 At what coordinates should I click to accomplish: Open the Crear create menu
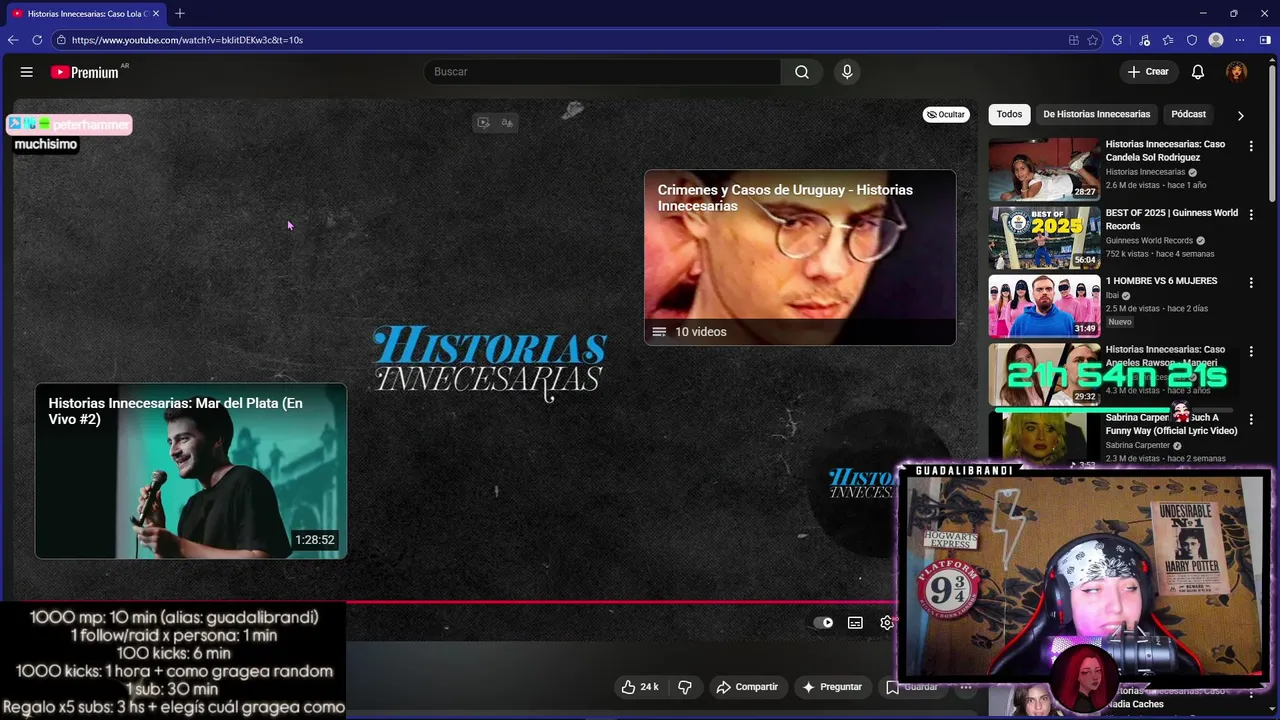[1147, 72]
